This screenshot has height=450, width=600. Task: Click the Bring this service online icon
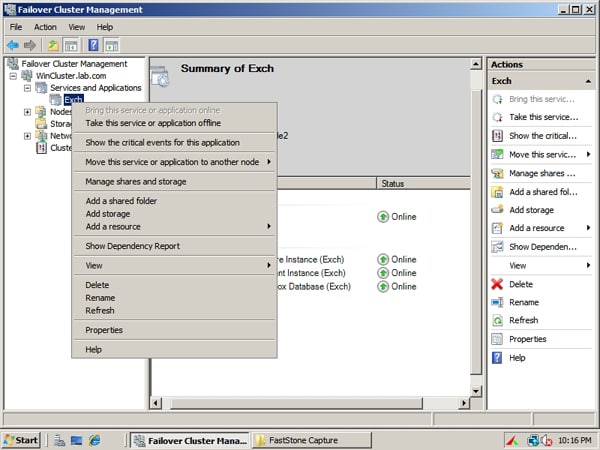[x=497, y=99]
